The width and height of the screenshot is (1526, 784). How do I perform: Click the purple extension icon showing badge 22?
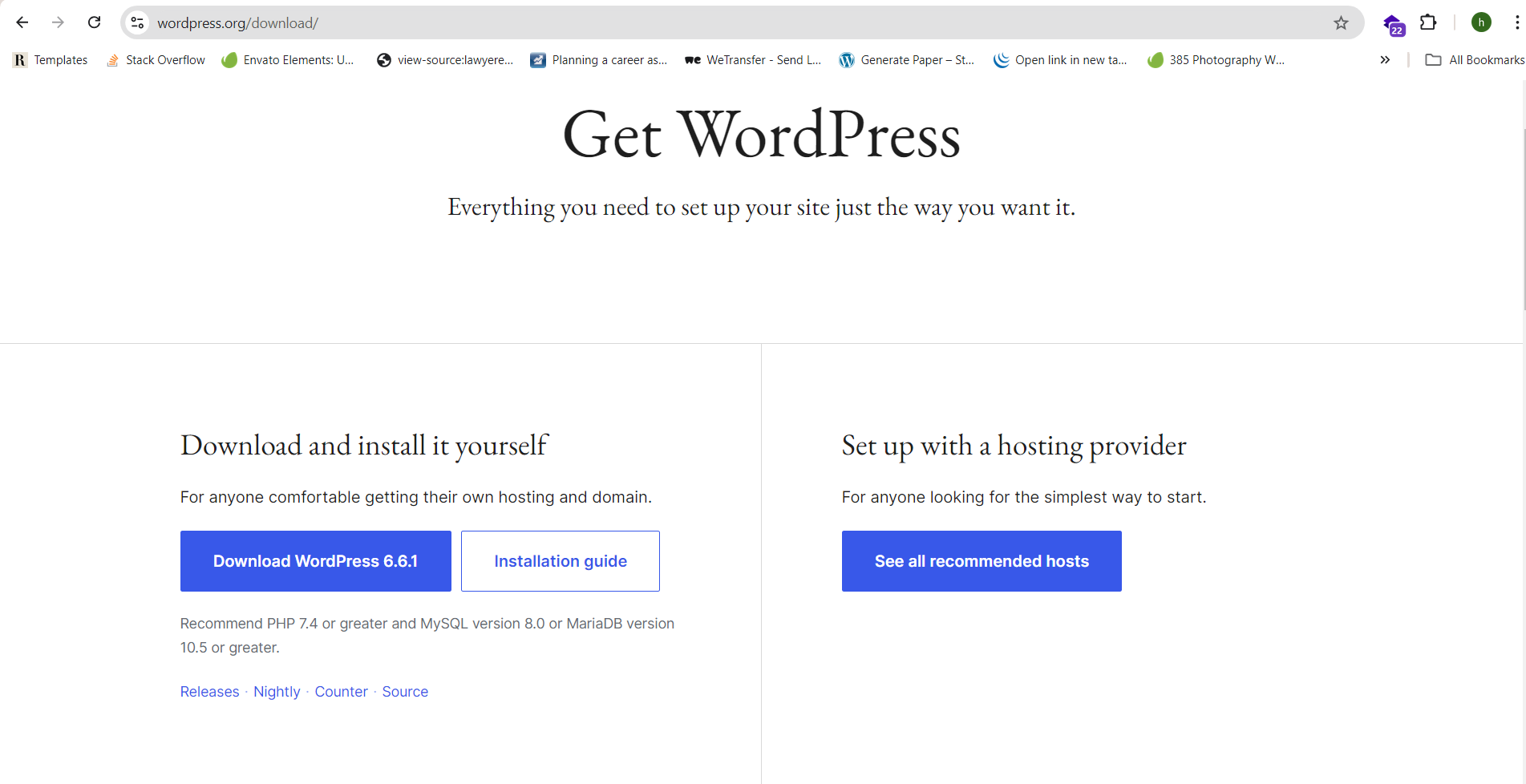tap(1393, 24)
